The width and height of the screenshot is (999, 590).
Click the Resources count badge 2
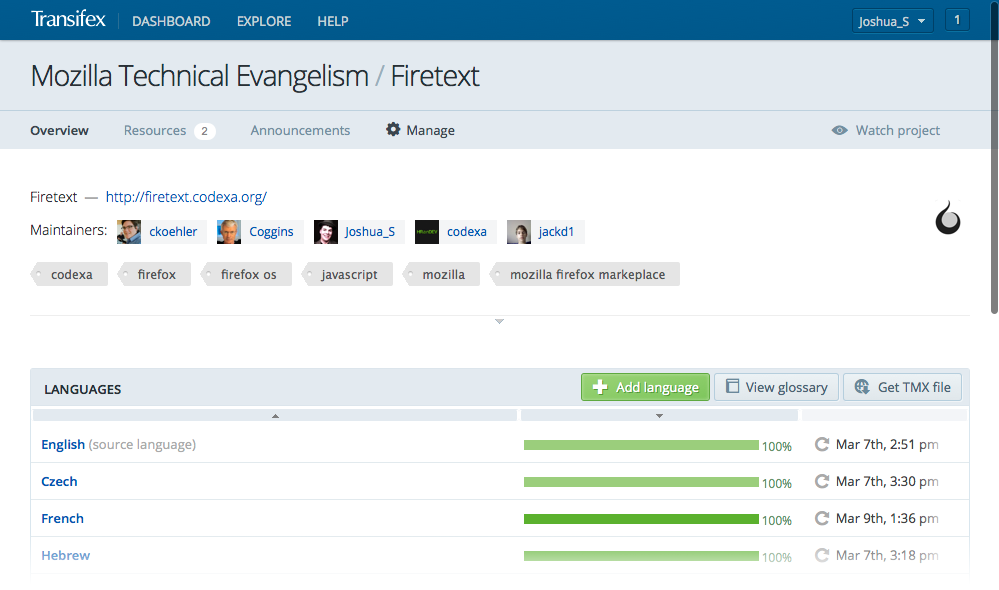tap(205, 131)
